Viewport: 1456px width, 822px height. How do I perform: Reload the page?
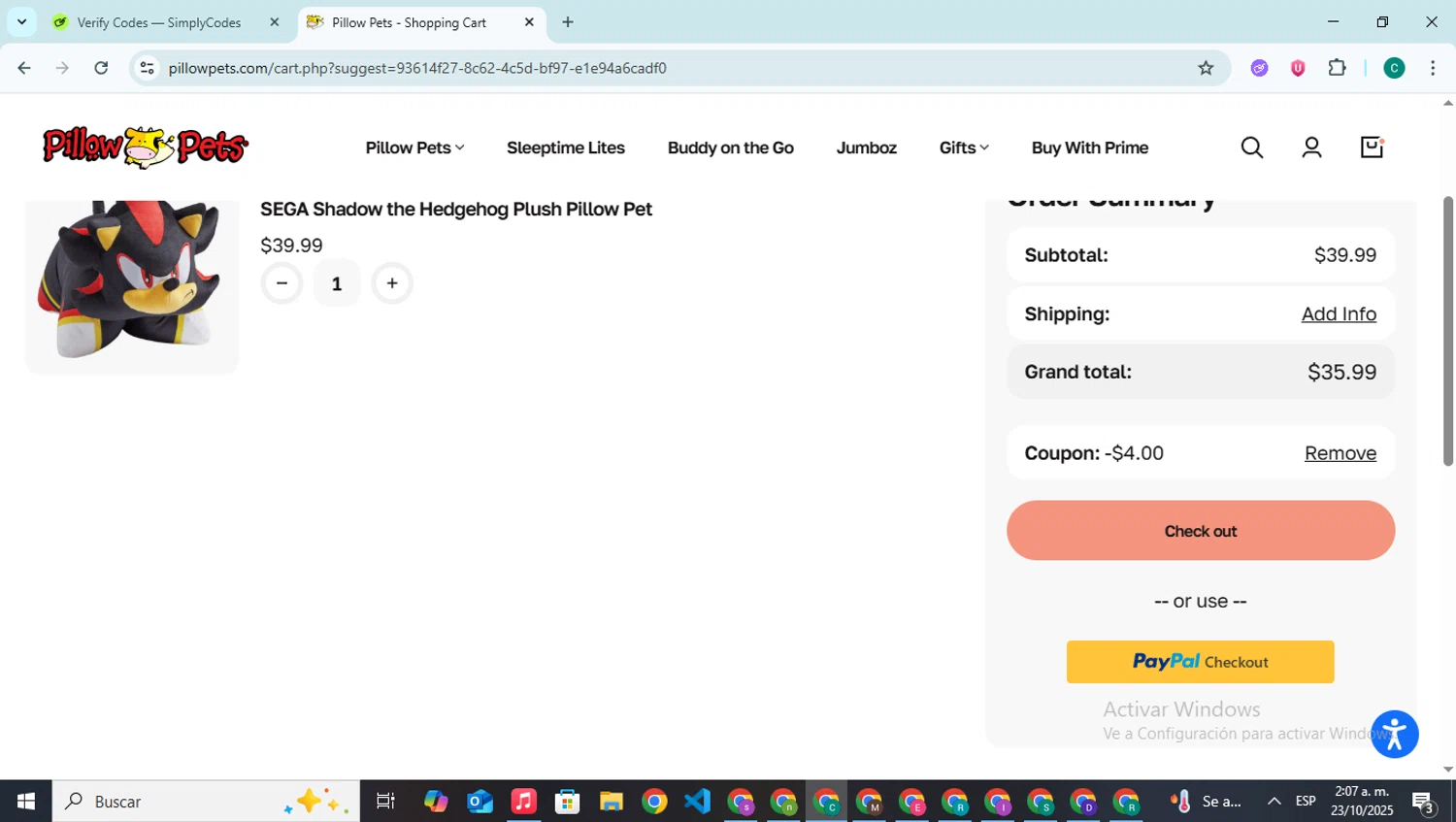(101, 68)
